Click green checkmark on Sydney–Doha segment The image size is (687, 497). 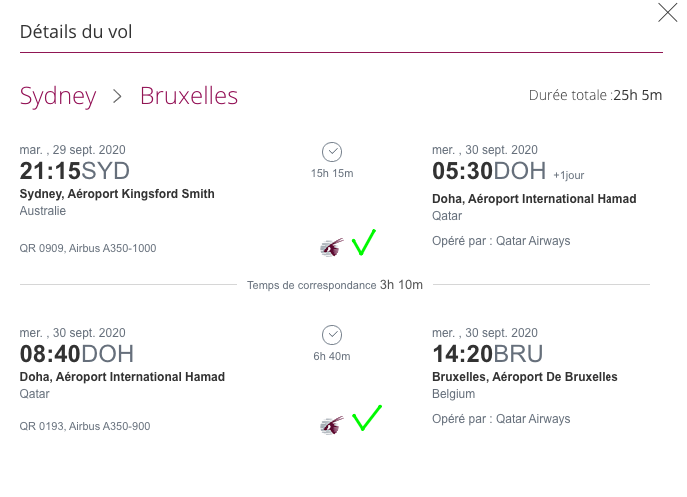[362, 242]
